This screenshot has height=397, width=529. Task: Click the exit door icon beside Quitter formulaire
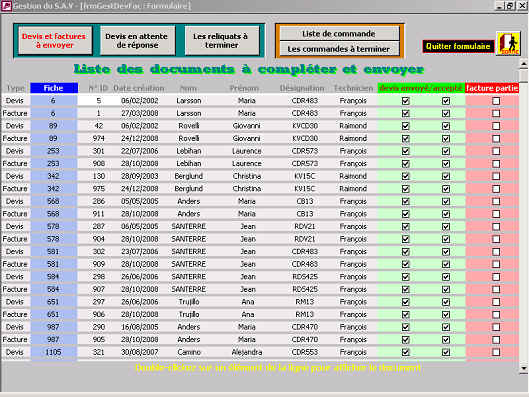pos(508,44)
